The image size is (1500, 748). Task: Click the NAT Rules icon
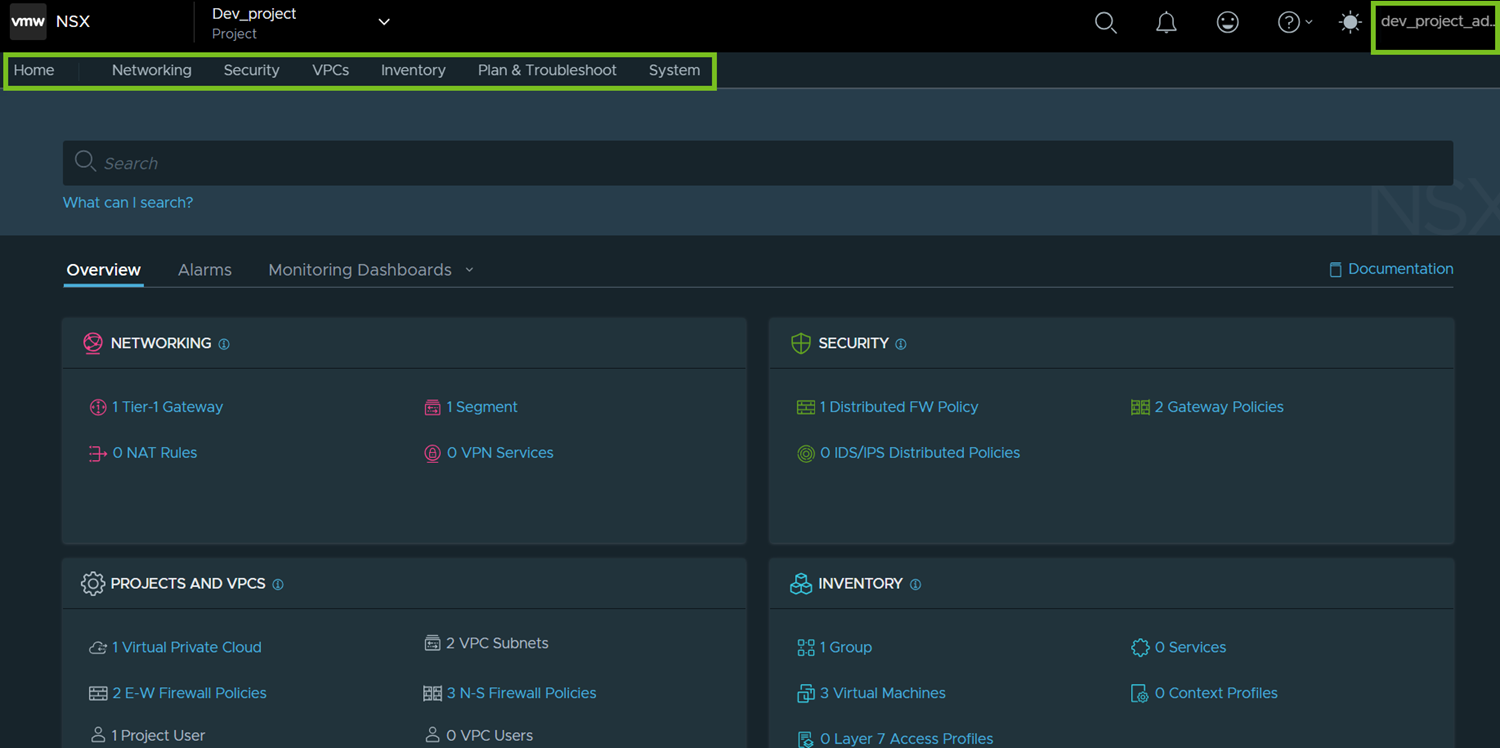click(98, 453)
